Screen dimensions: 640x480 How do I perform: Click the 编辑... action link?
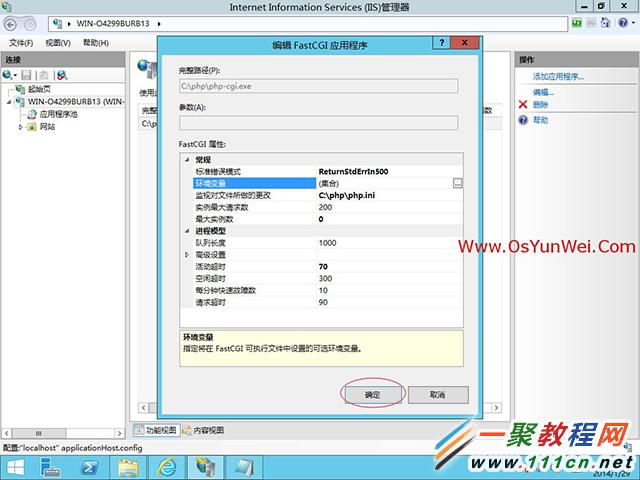click(543, 92)
